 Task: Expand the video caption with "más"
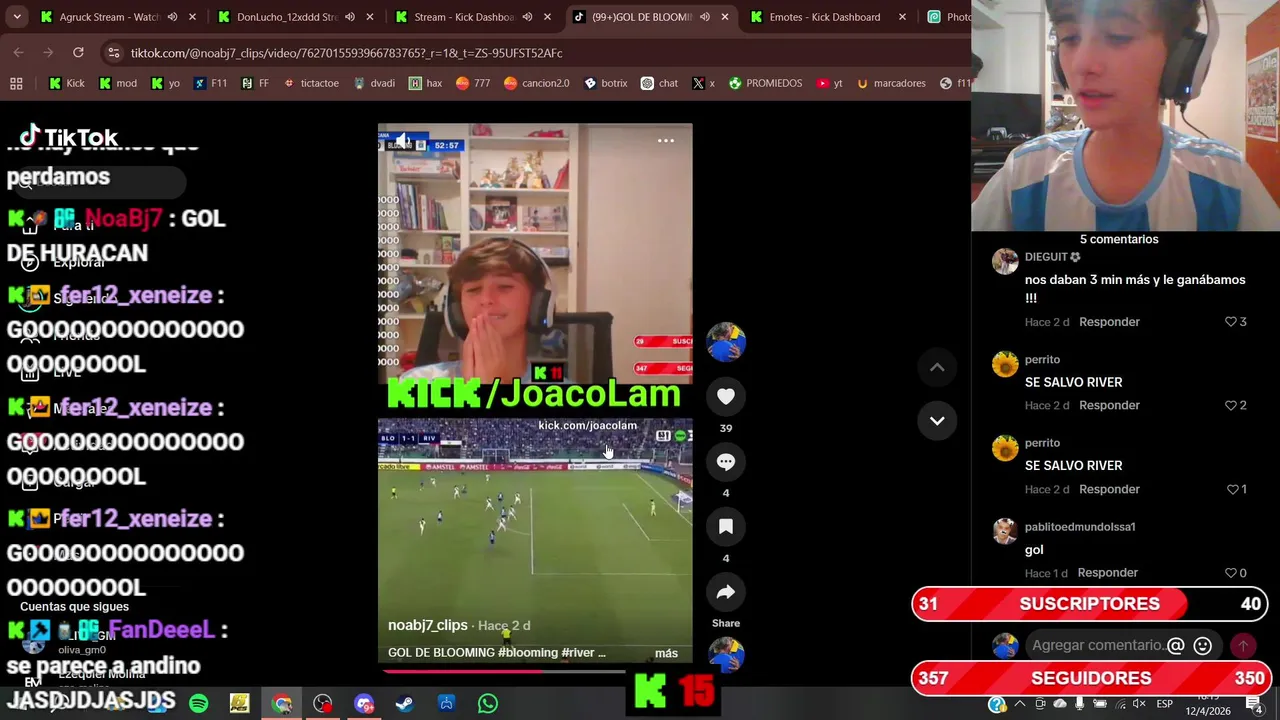(666, 653)
